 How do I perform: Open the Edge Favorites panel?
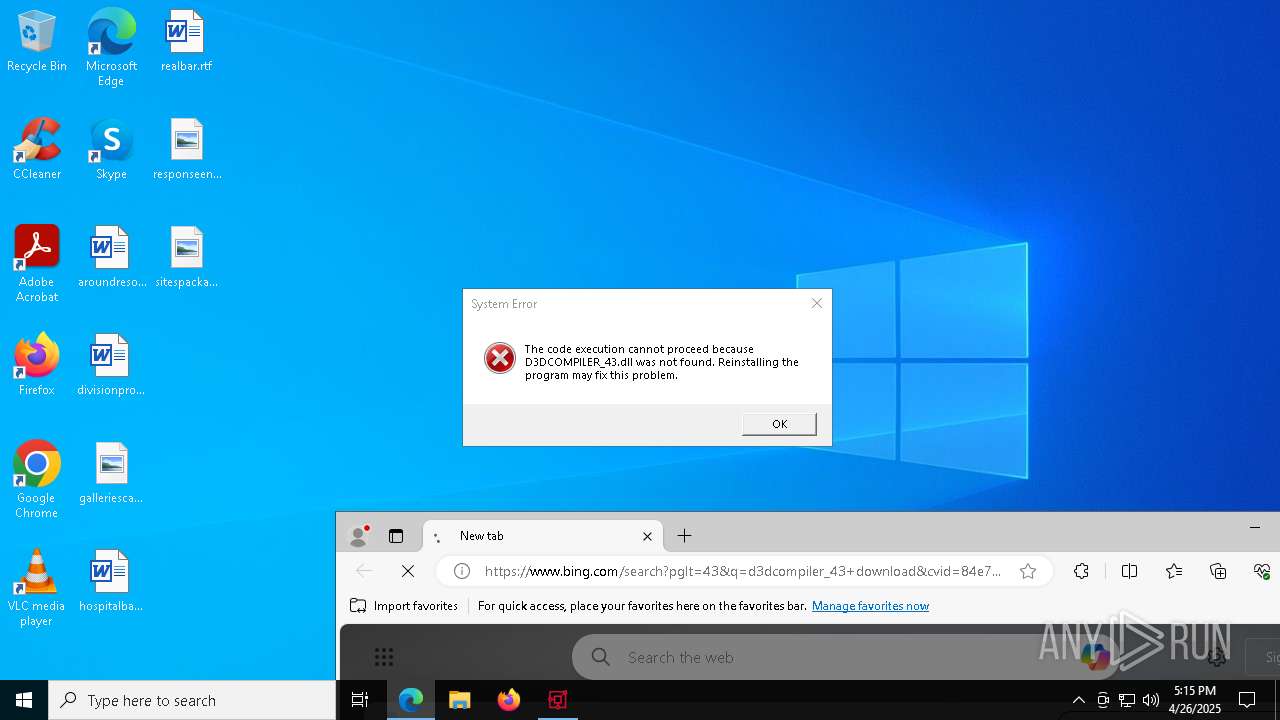pyautogui.click(x=1174, y=571)
